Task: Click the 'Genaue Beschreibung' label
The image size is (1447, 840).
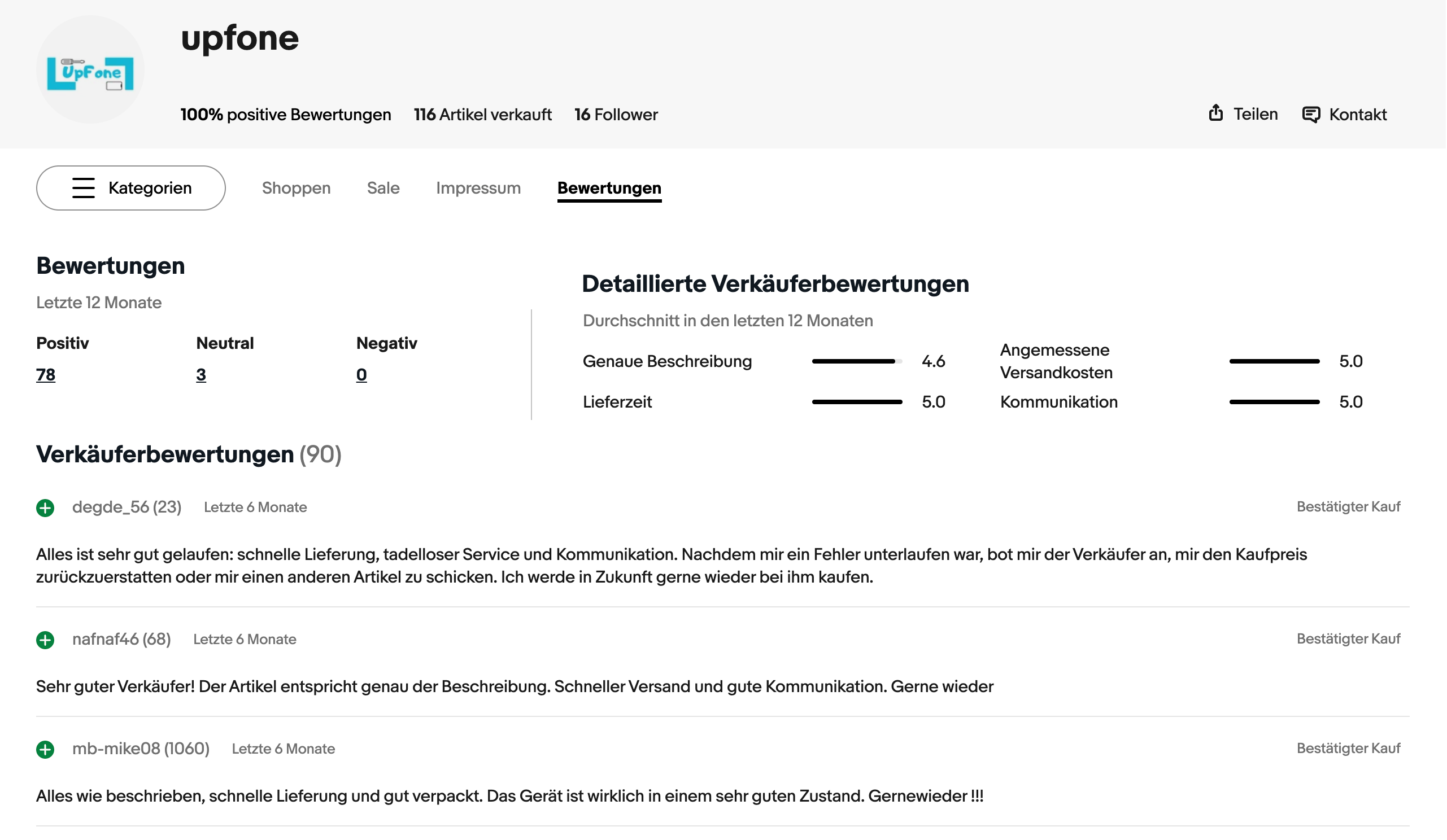Action: (x=668, y=361)
